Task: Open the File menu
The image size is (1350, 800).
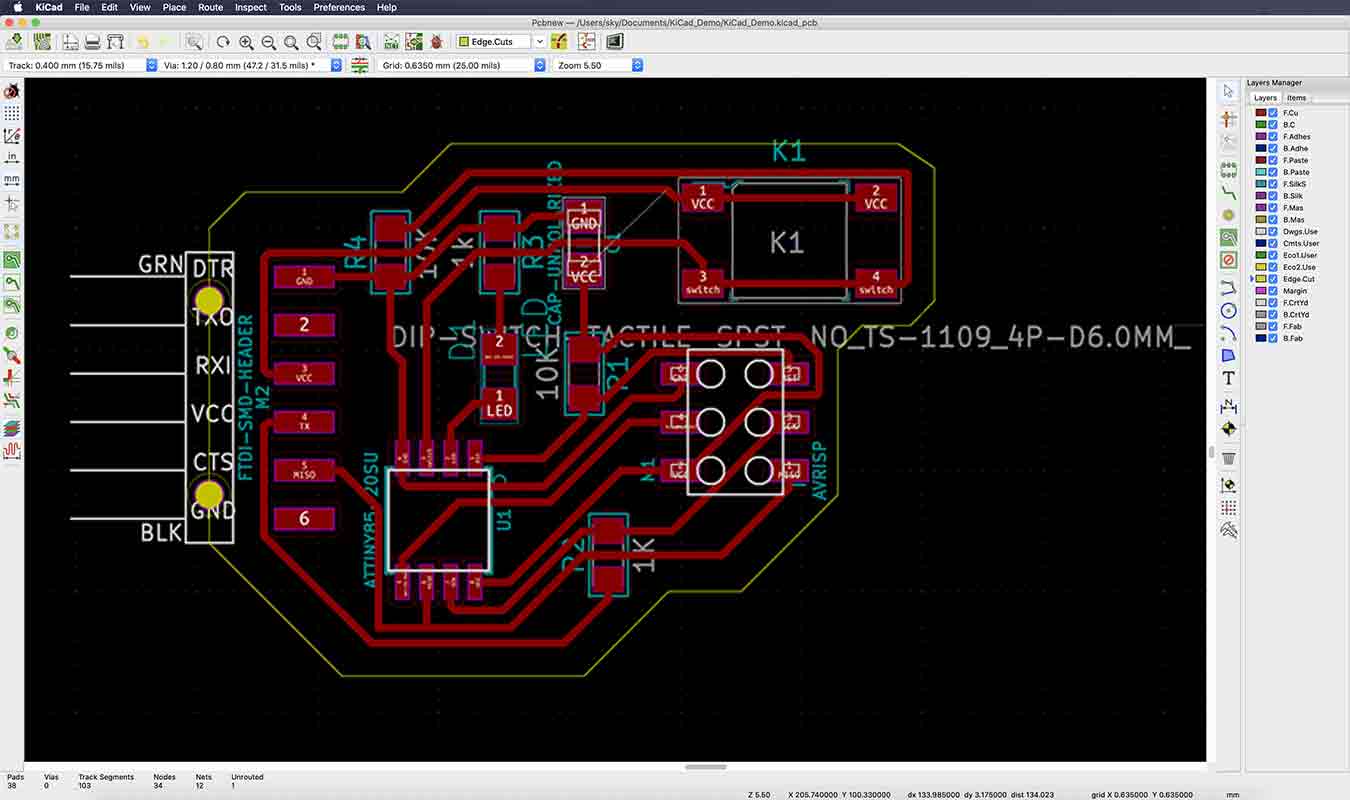Action: [x=82, y=7]
